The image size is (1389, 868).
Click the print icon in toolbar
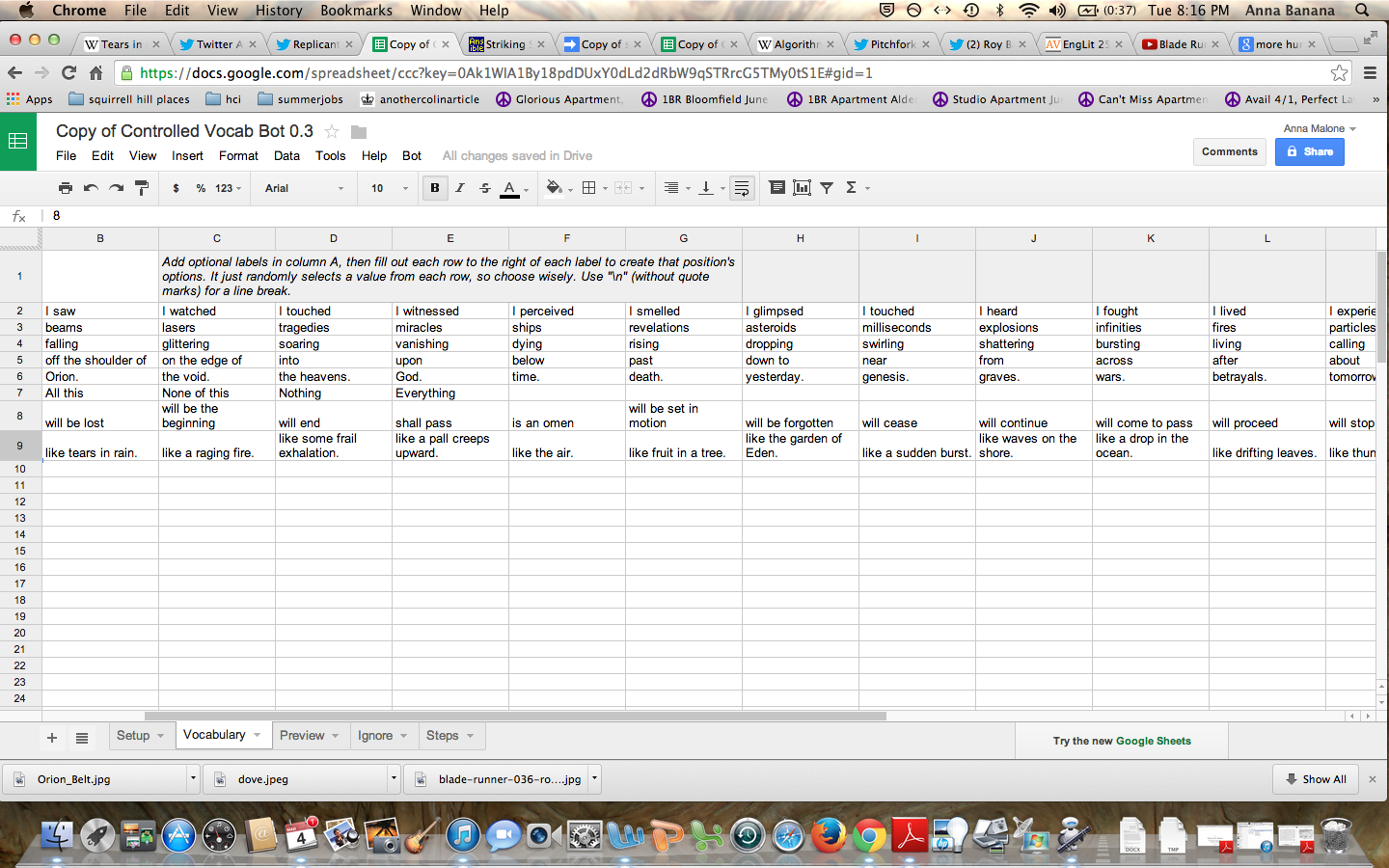point(66,188)
